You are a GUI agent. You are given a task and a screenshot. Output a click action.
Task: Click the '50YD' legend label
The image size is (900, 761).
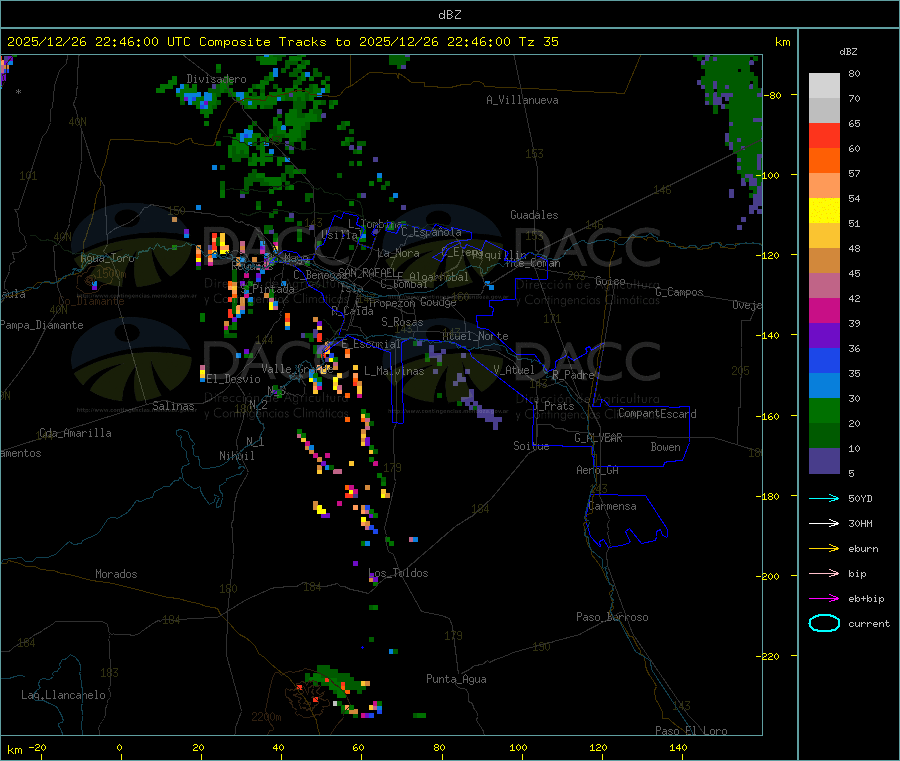[860, 498]
